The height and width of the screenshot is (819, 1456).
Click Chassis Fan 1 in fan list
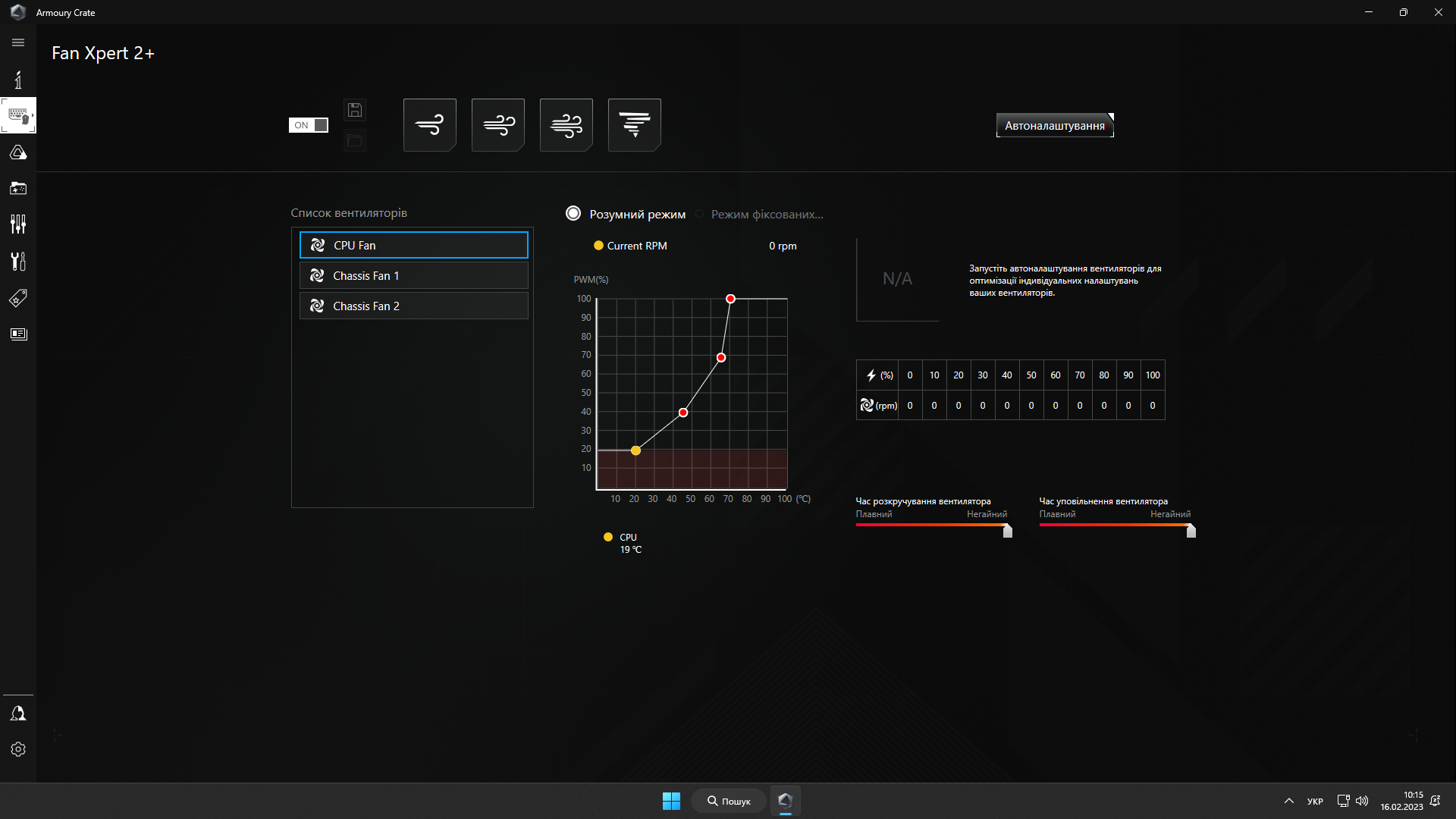[413, 275]
